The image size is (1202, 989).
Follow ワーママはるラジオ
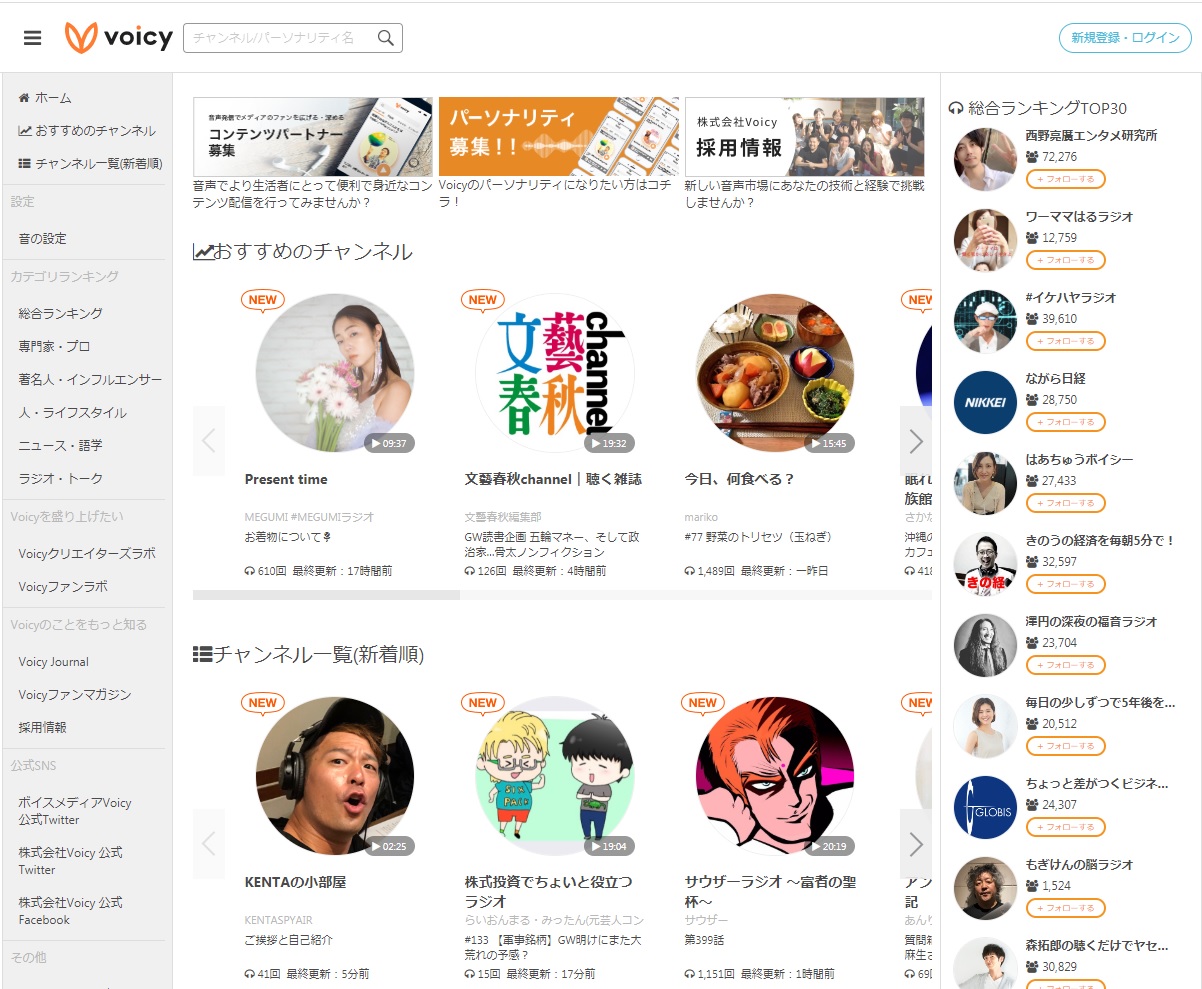tap(1065, 260)
